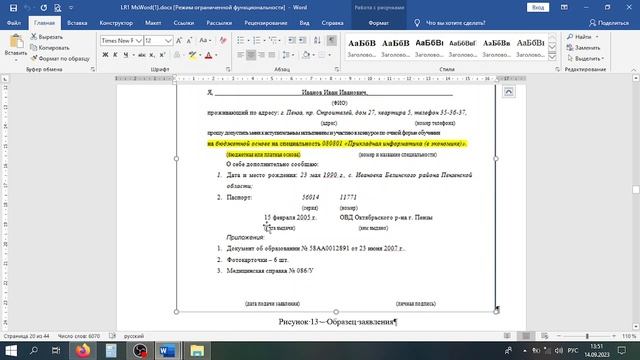Toggle italic (К) formatting
The image size is (640, 360).
(x=116, y=55)
